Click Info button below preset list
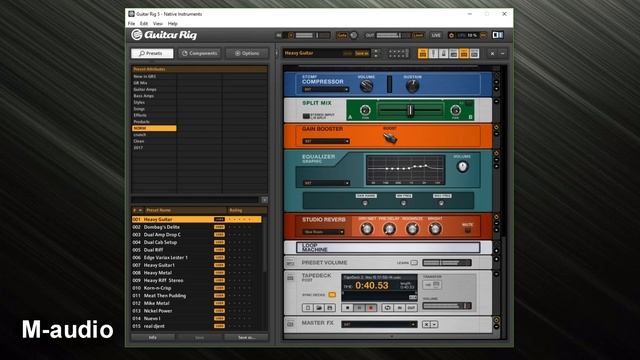 tap(153, 338)
